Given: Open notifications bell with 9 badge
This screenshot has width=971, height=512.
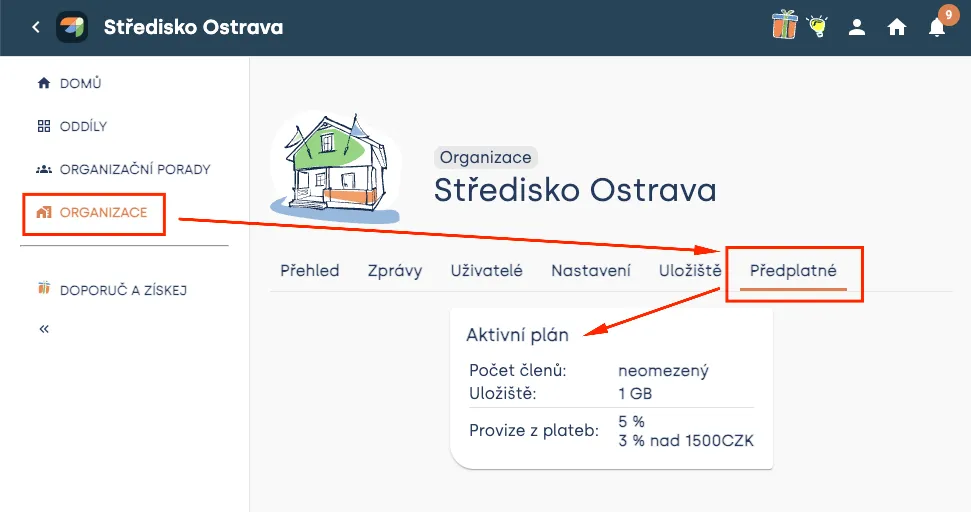Looking at the screenshot, I should [937, 27].
